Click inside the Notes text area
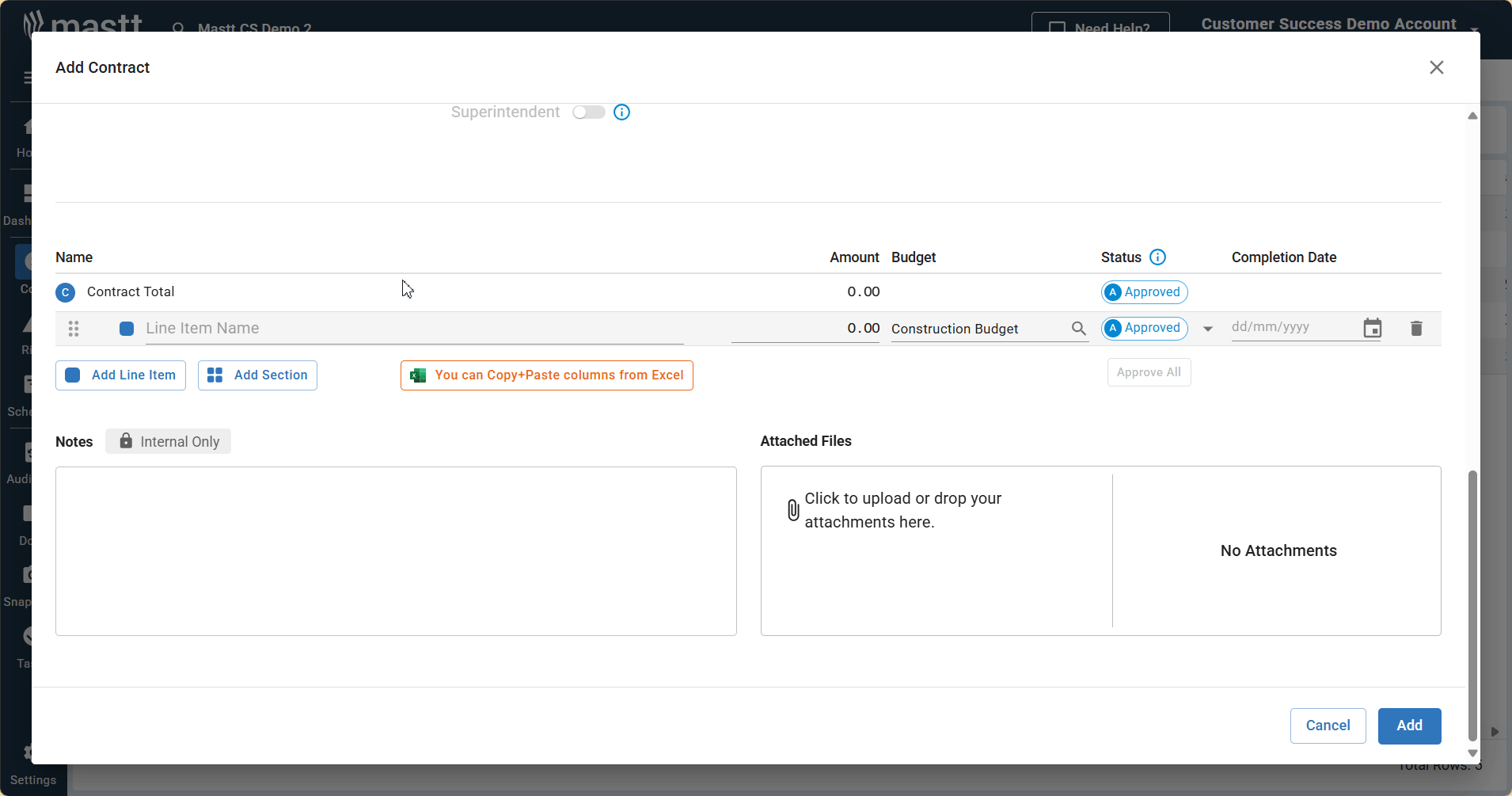The height and width of the screenshot is (796, 1512). (395, 550)
